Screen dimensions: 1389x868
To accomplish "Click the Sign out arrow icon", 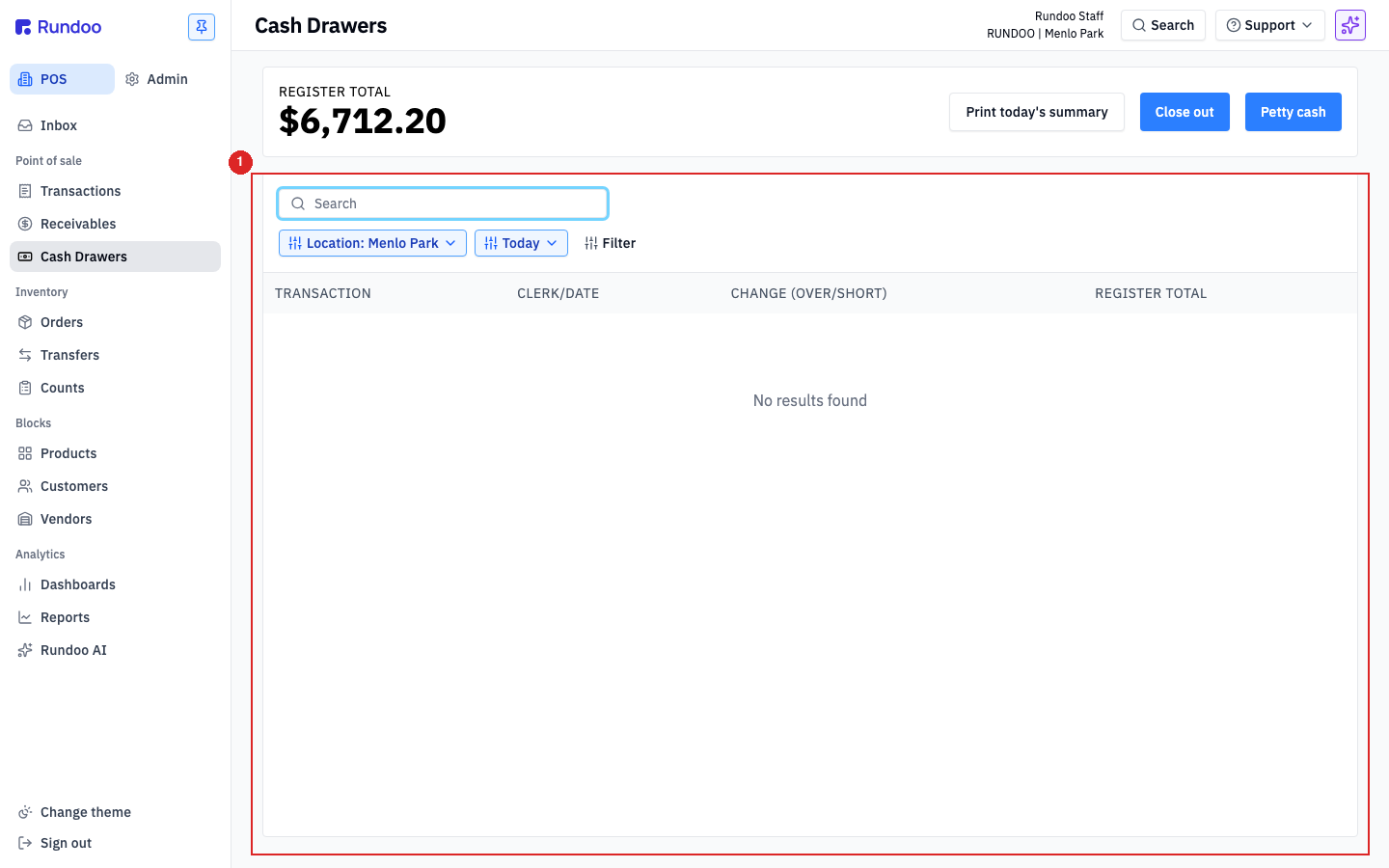I will point(25,843).
